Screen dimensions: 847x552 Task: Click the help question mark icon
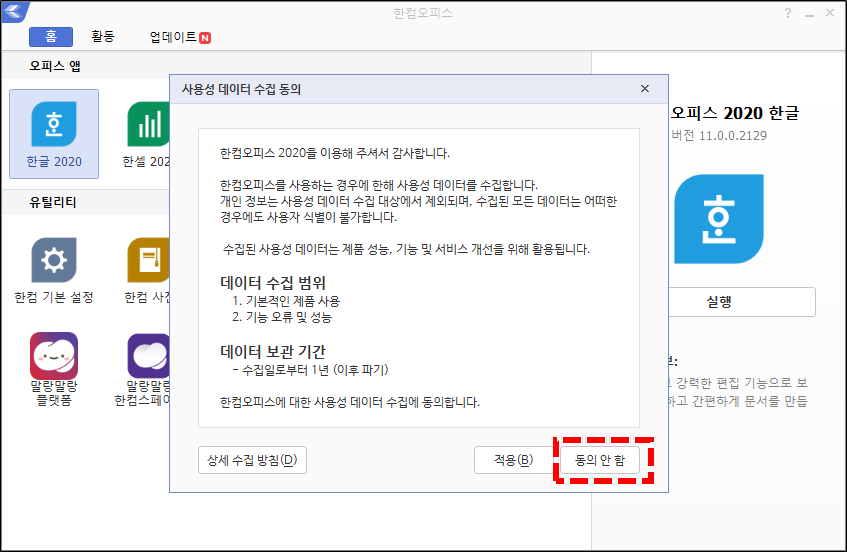point(788,13)
